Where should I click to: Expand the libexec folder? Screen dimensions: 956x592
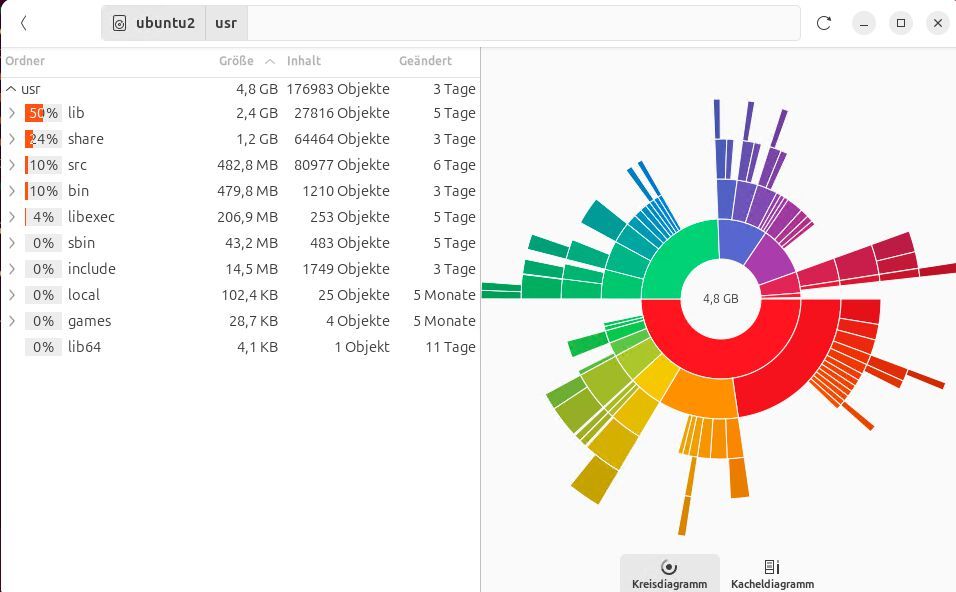[x=12, y=217]
